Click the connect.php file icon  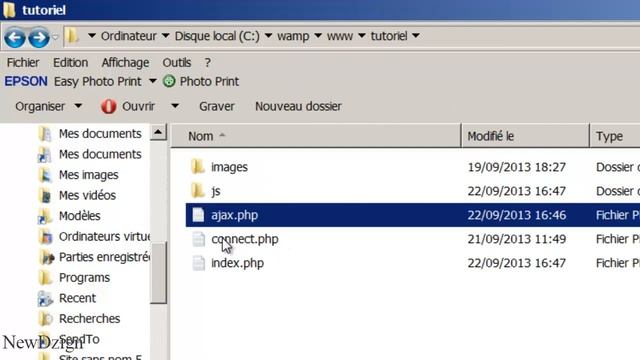pos(198,239)
